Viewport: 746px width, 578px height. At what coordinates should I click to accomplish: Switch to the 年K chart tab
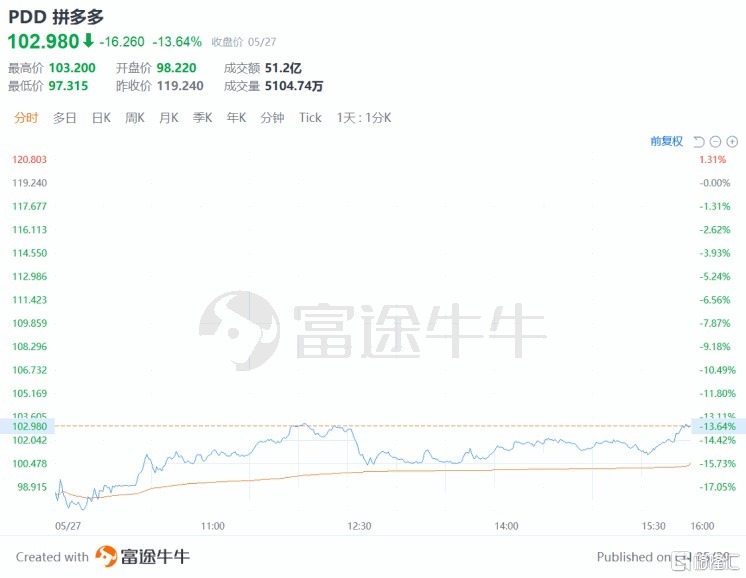[236, 118]
